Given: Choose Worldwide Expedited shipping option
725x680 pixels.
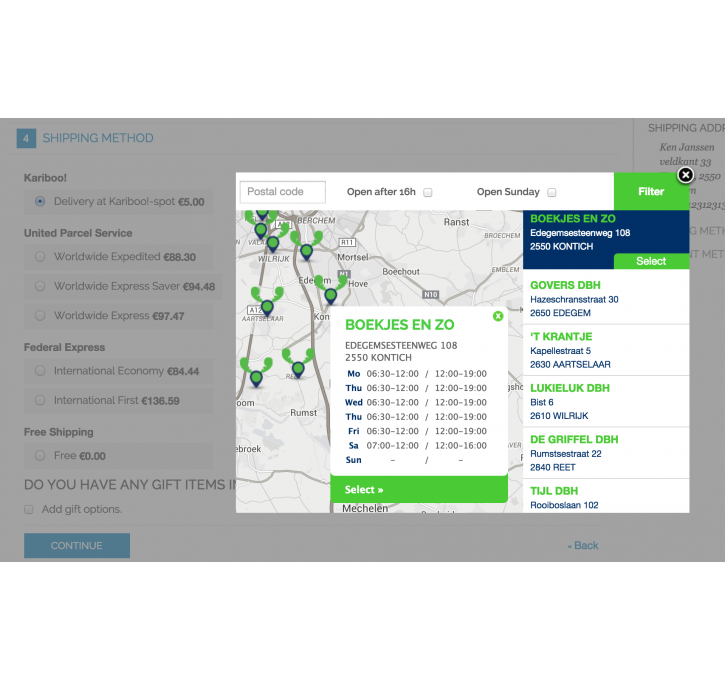Looking at the screenshot, I should (40, 257).
